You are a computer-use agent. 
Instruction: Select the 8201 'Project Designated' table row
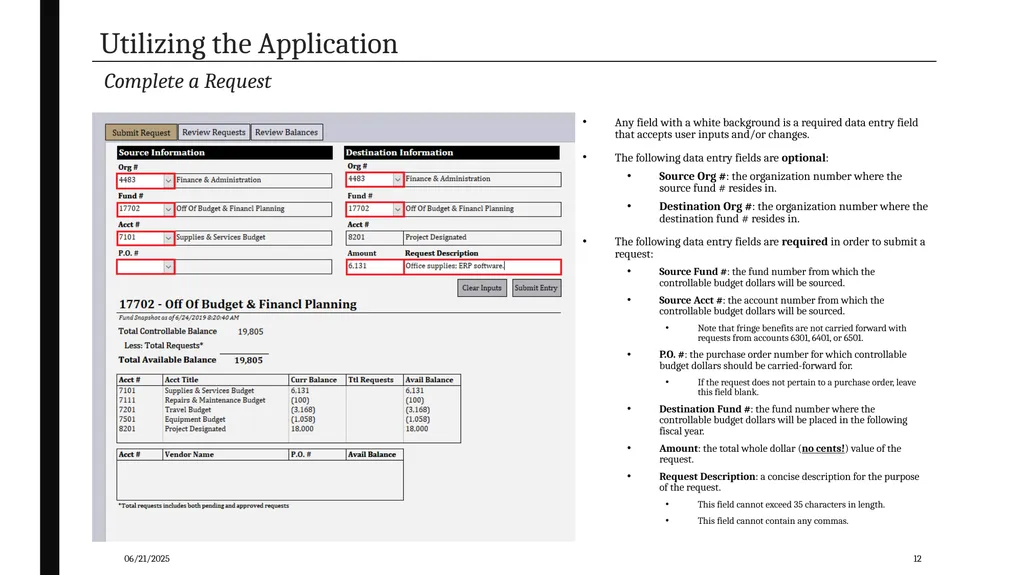pyautogui.click(x=289, y=429)
